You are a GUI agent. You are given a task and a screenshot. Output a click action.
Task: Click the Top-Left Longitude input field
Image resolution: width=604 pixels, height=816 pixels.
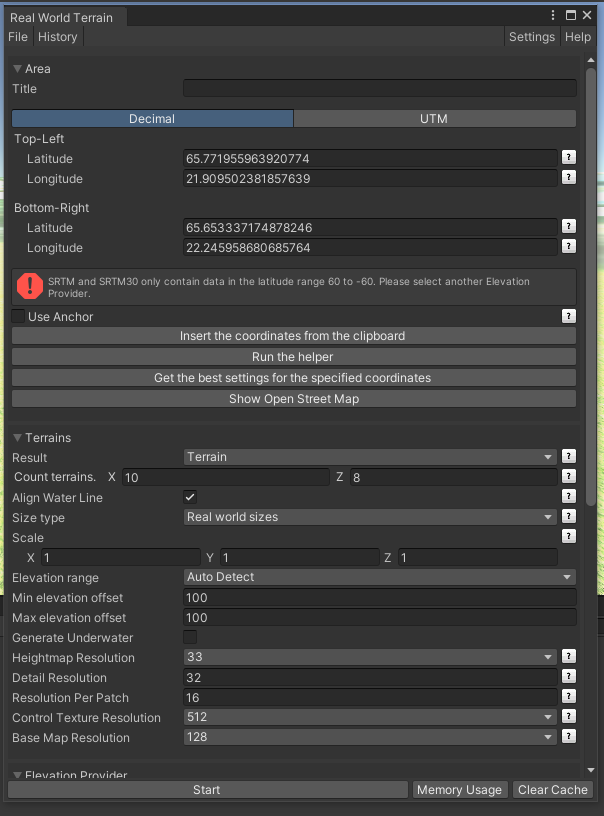coord(370,178)
